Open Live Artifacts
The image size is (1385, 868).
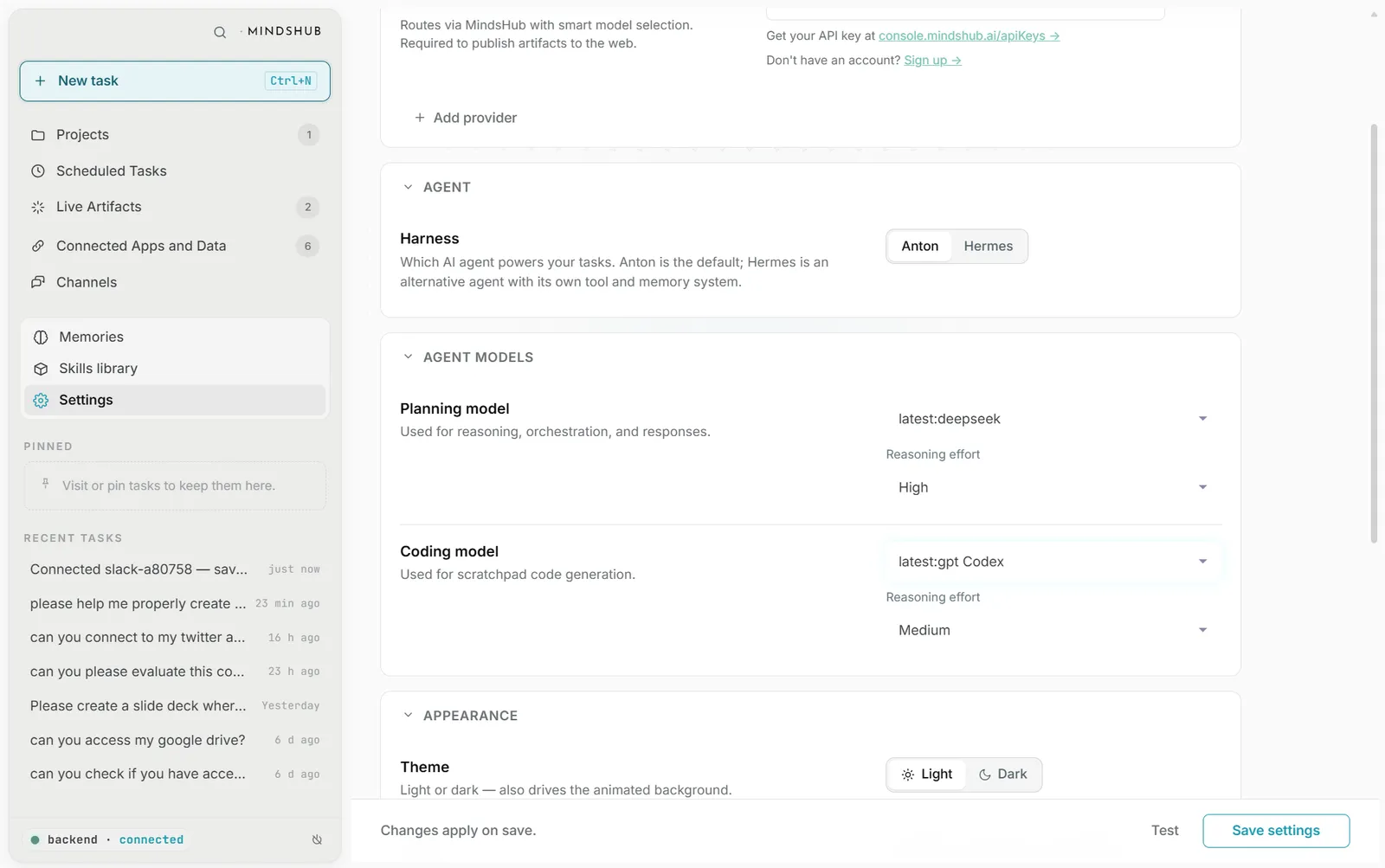[175, 207]
